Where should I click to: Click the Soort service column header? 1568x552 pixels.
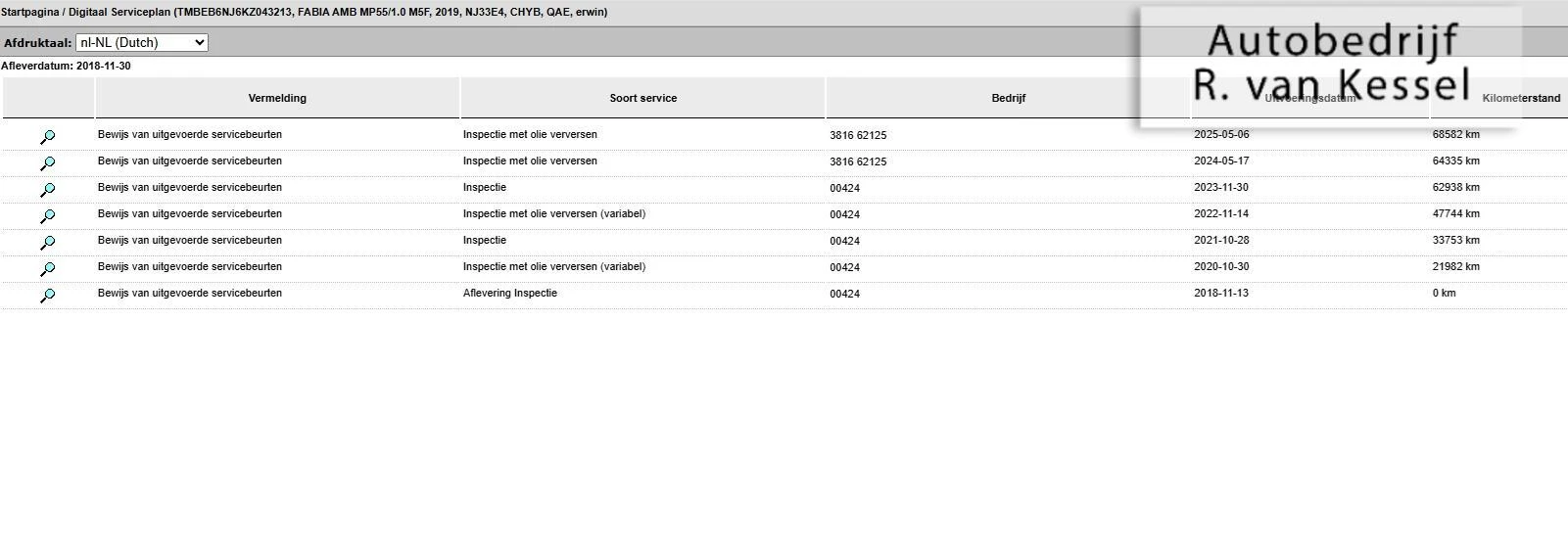click(642, 98)
